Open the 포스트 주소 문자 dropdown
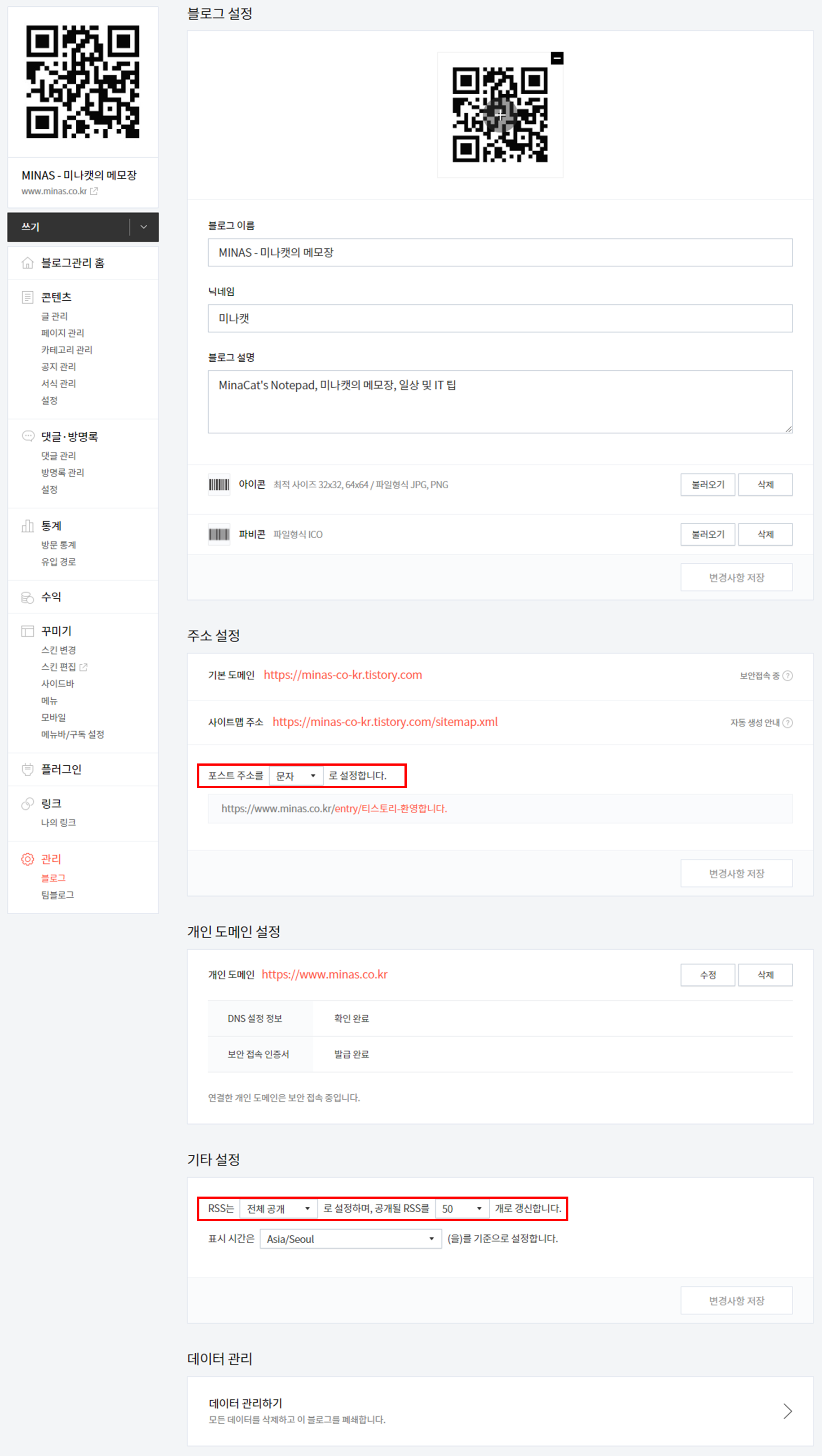Viewport: 822px width, 1456px height. point(296,776)
